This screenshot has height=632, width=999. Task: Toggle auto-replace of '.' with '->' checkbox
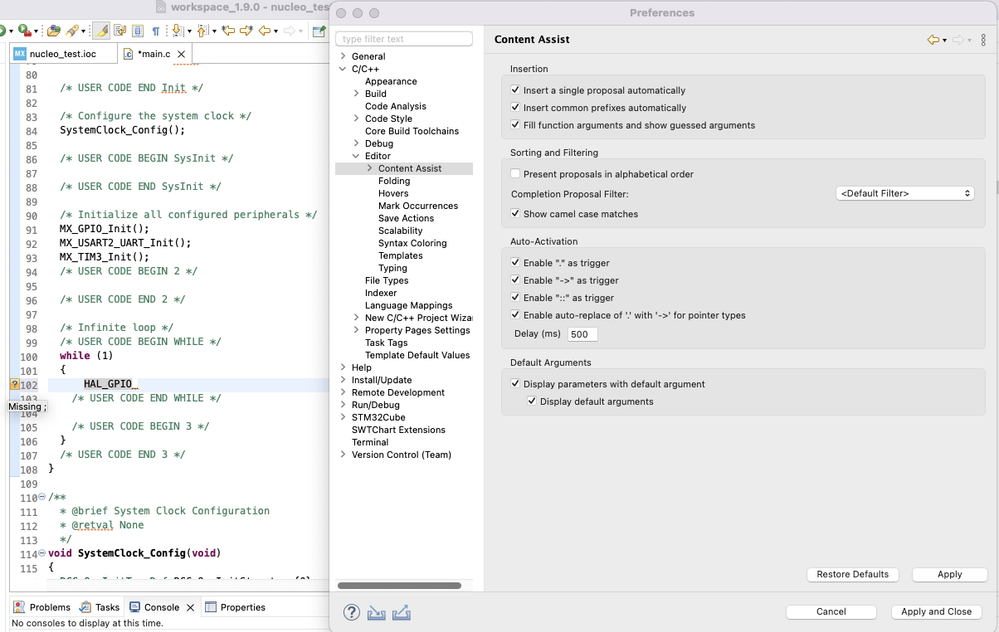515,314
